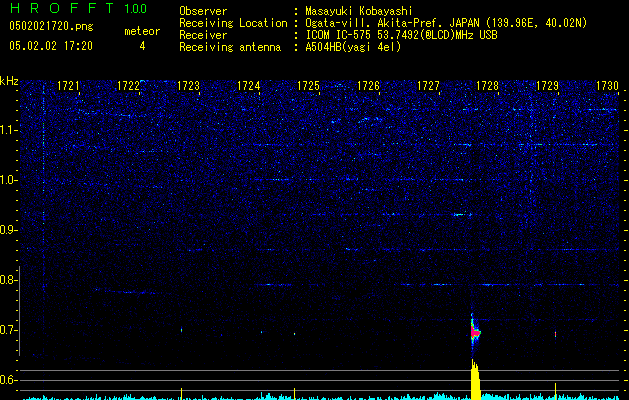Click the yellow power spike below 1725
This screenshot has height=400, width=629.
pos(294,394)
